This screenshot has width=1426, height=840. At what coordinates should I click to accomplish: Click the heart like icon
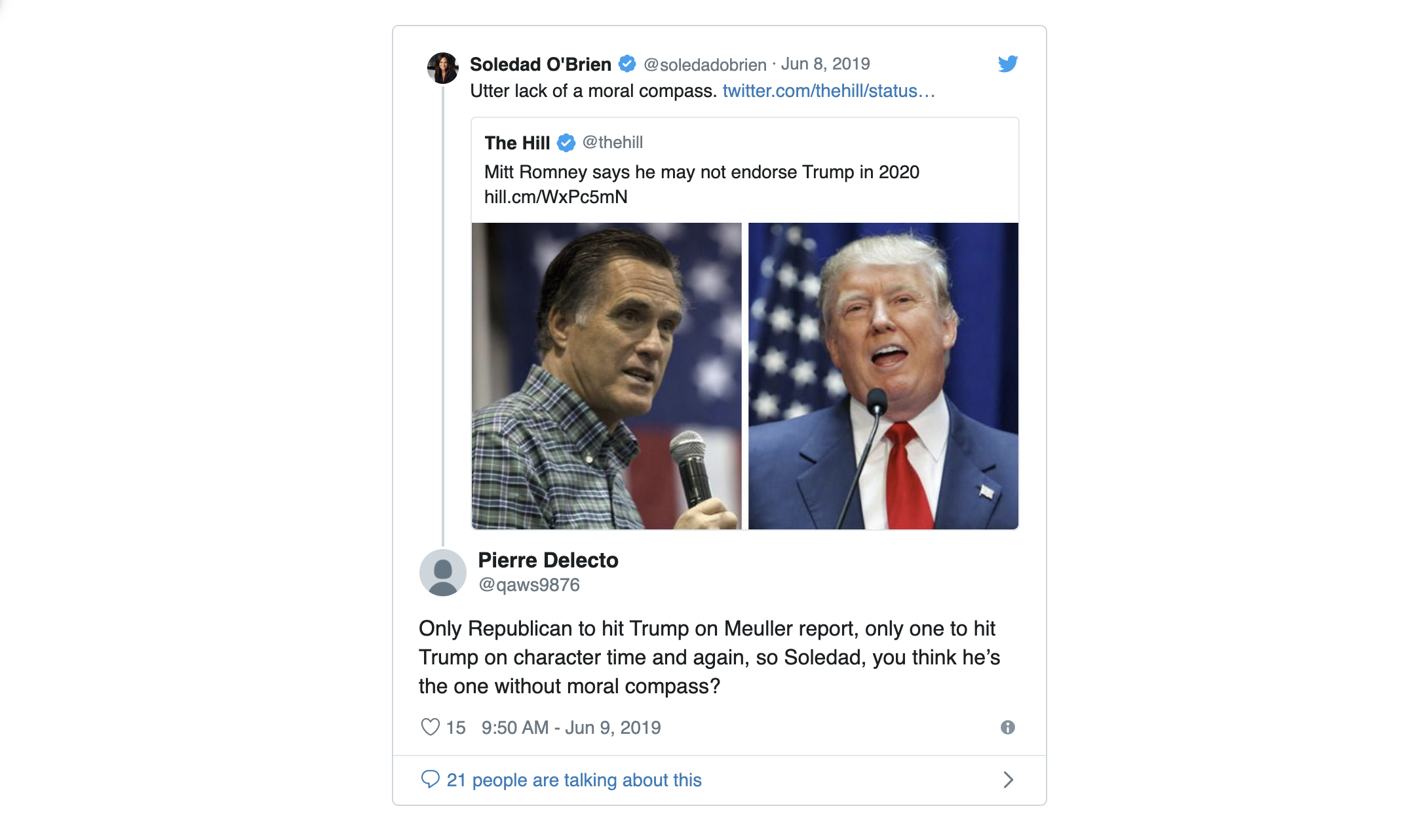click(x=430, y=727)
